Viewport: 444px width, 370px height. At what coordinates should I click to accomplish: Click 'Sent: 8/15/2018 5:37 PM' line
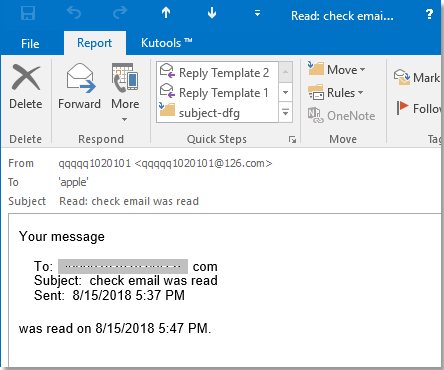109,295
